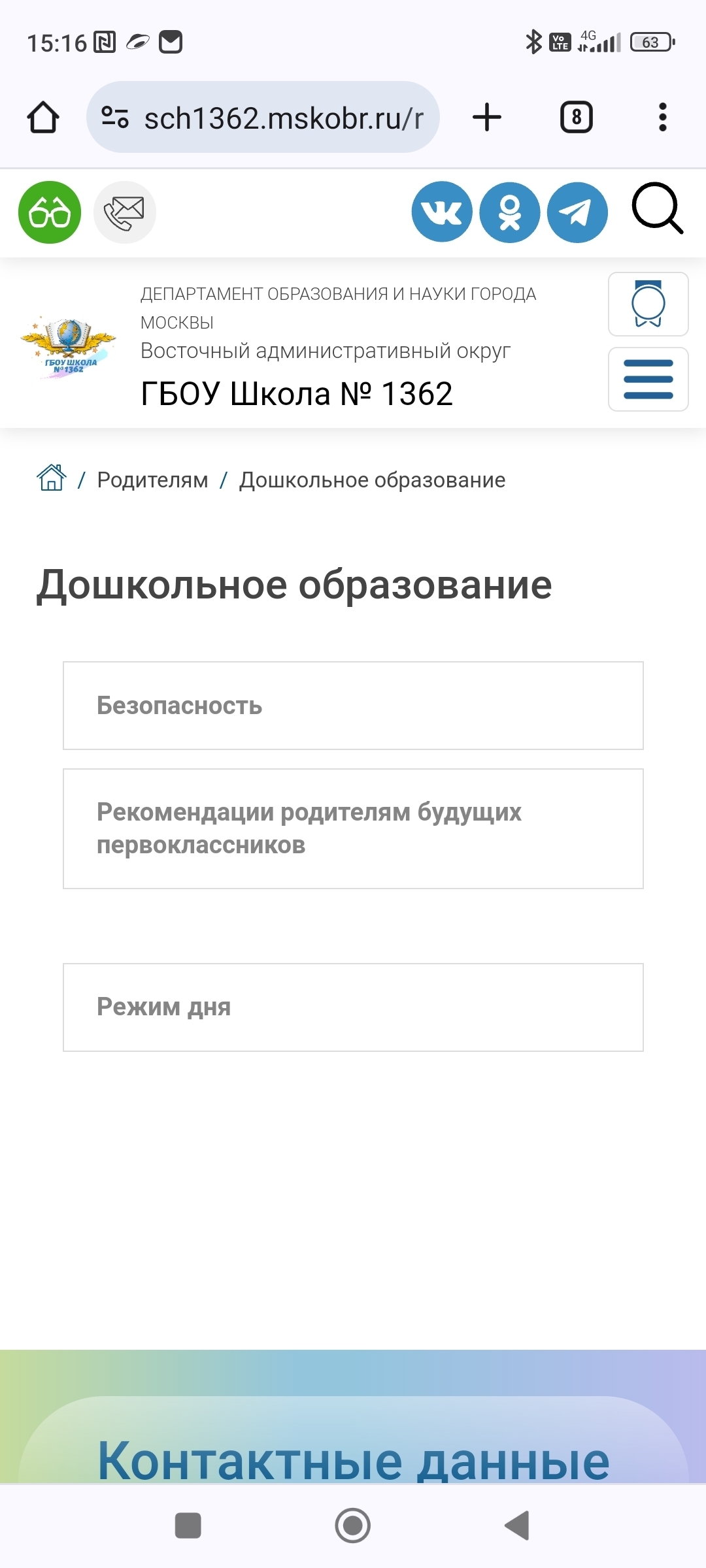706x1568 pixels.
Task: Open a new browser tab
Action: tap(487, 118)
